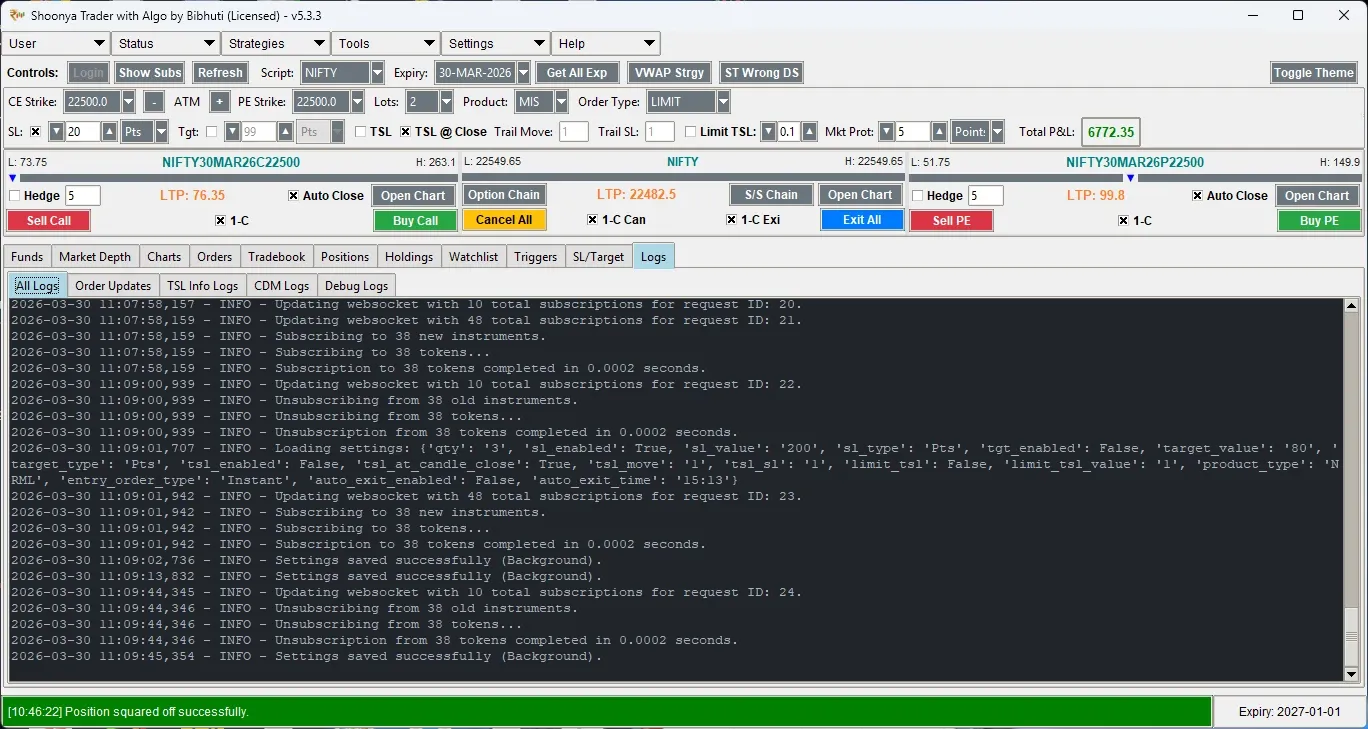Open the Status menu
The image size is (1368, 729).
coord(166,44)
